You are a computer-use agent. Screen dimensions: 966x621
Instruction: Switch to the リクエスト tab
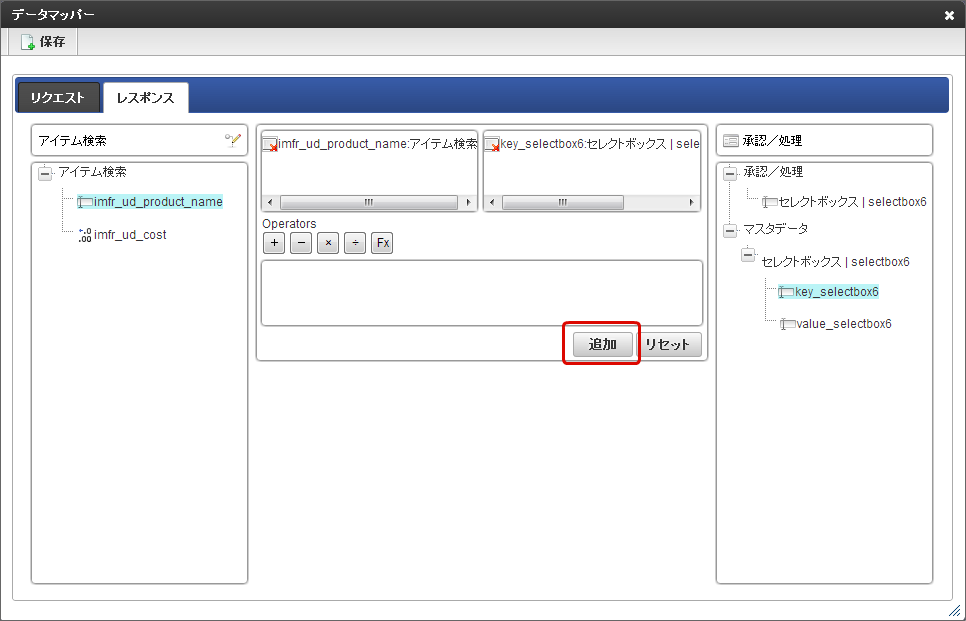tap(58, 98)
